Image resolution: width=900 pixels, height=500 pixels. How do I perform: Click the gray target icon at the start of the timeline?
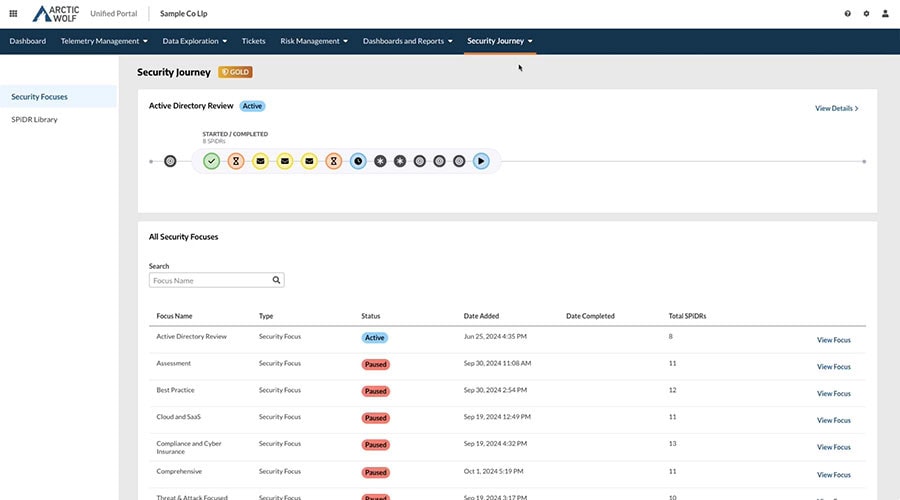pyautogui.click(x=170, y=161)
